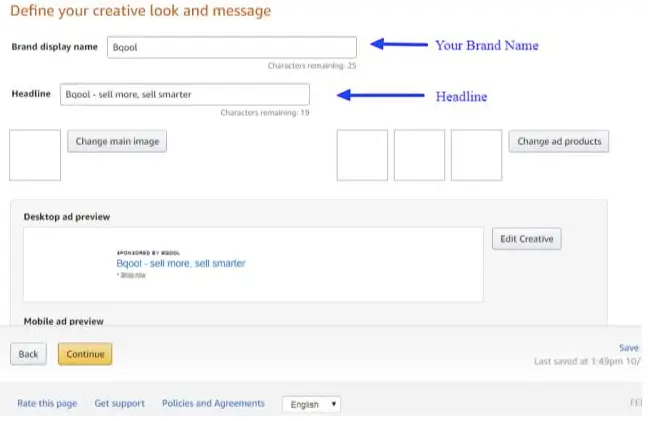The width and height of the screenshot is (648, 421).
Task: Open the Edit Creative button
Action: click(526, 239)
